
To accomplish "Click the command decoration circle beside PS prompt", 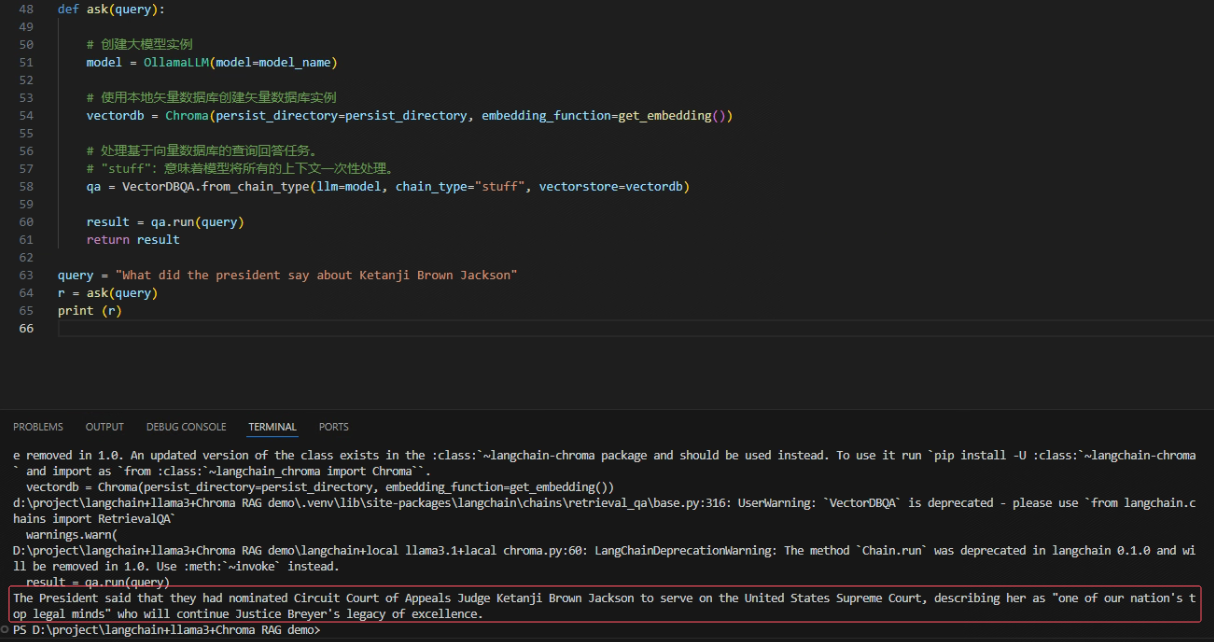I will pos(6,631).
